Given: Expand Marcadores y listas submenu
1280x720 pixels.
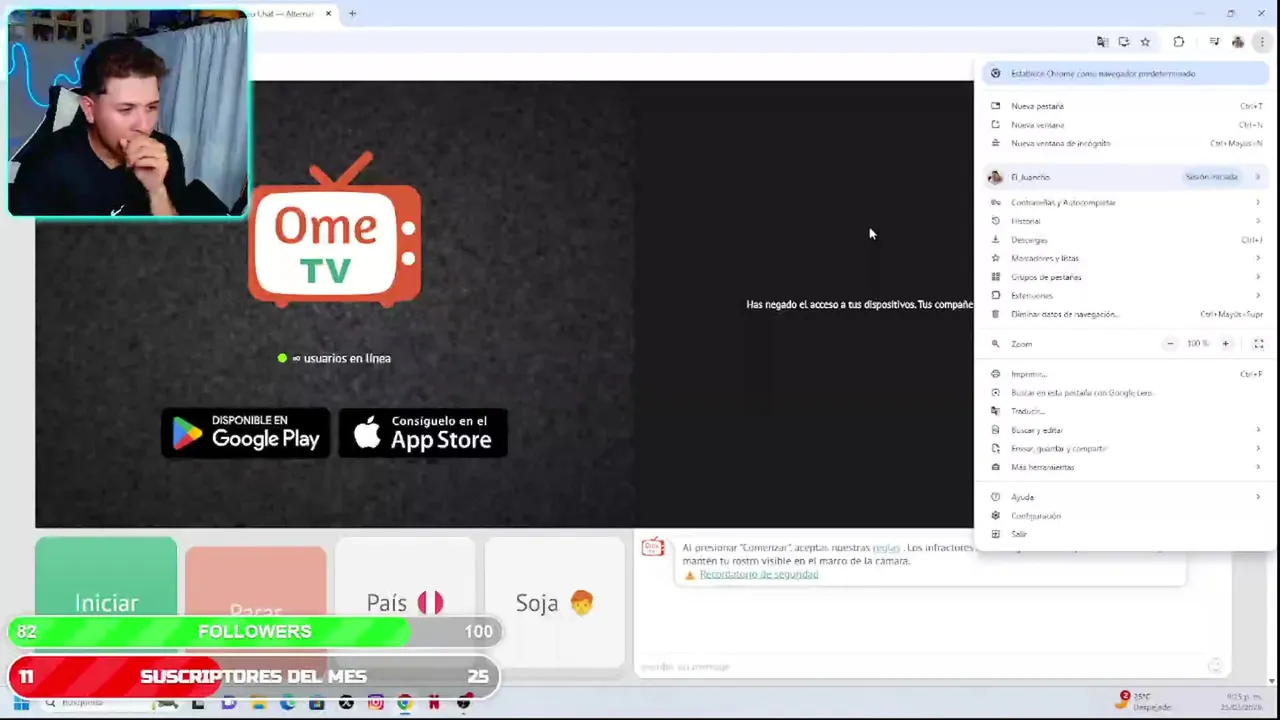Looking at the screenshot, I should (1126, 258).
